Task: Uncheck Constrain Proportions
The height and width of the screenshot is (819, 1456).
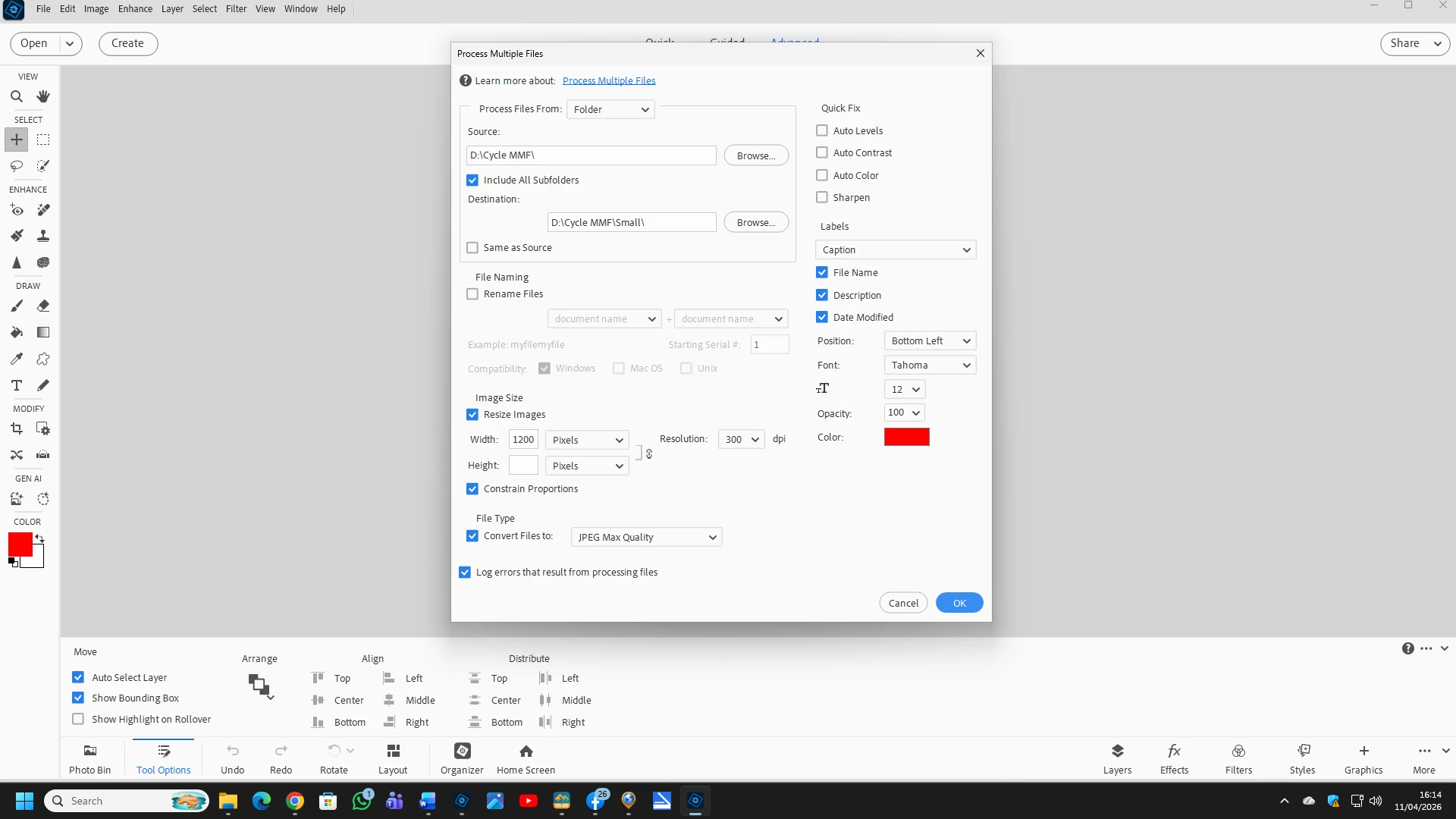Action: [472, 489]
